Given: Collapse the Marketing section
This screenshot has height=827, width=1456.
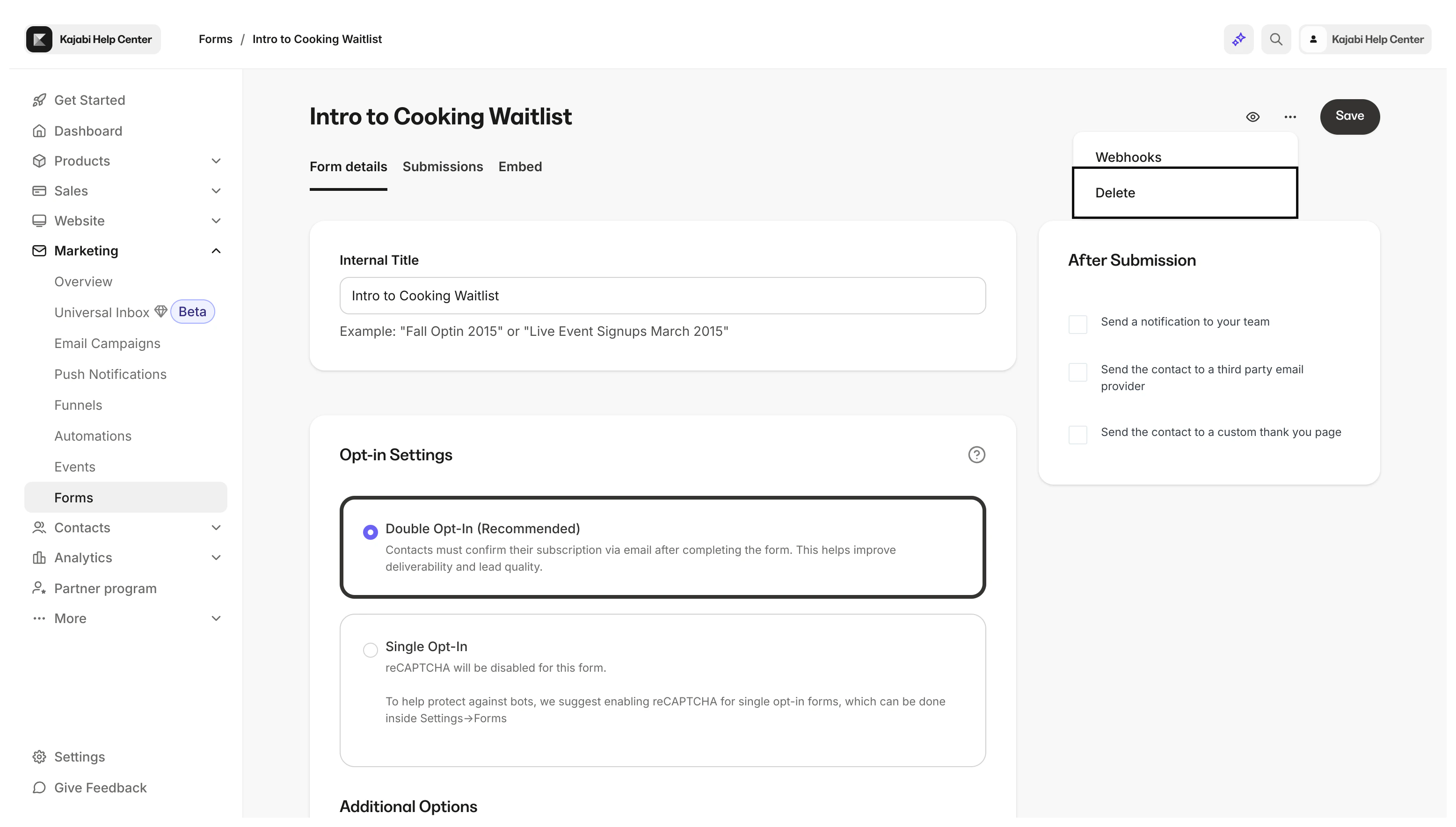Looking at the screenshot, I should [x=216, y=251].
